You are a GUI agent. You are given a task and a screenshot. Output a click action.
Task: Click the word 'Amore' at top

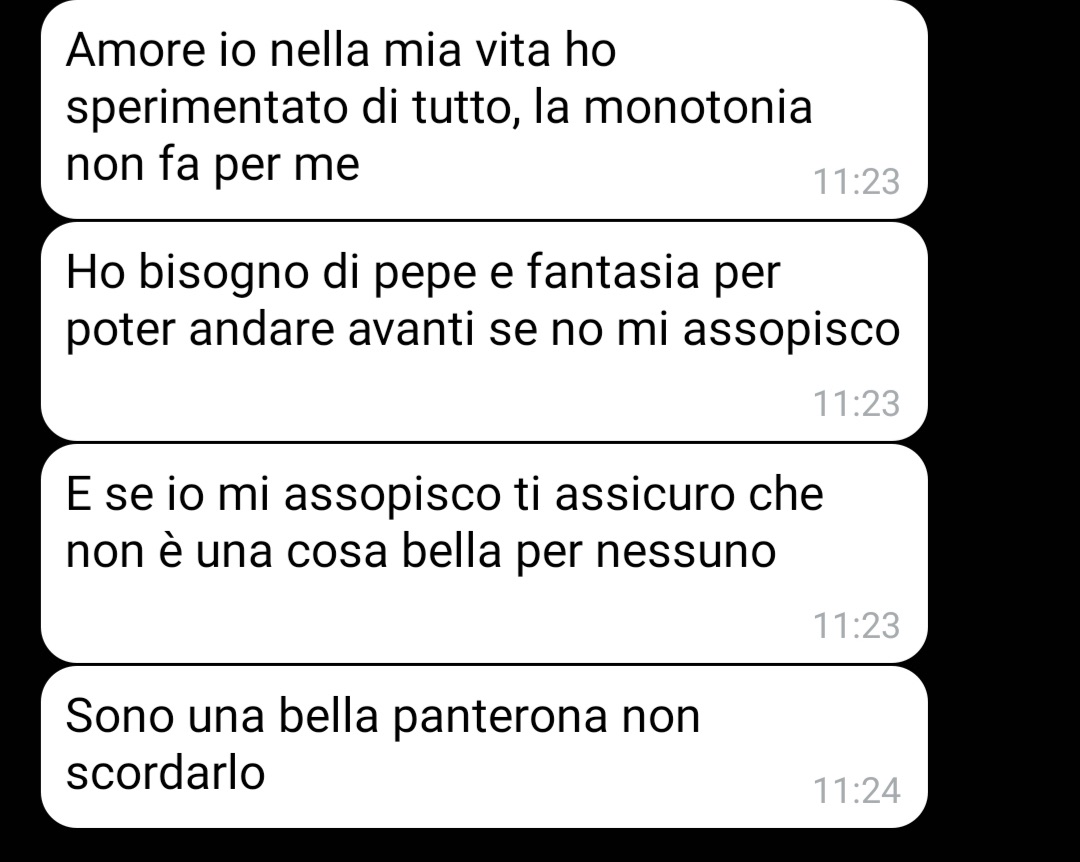[x=136, y=50]
